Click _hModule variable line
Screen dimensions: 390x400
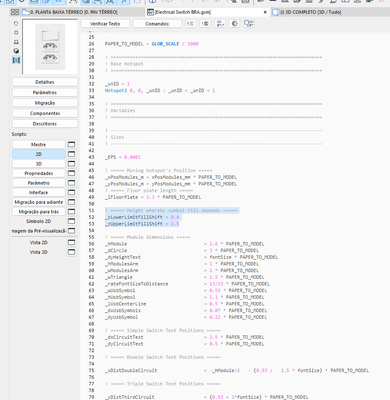pos(184,244)
